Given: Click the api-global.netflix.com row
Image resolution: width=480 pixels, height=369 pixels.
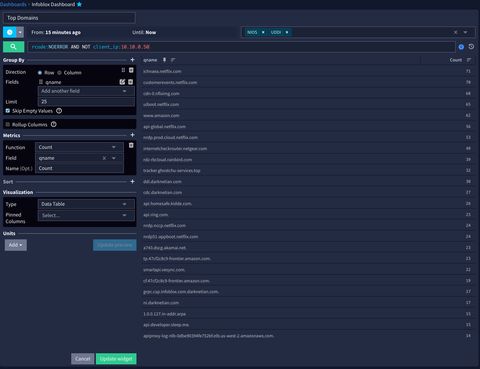Looking at the screenshot, I should 307,126.
